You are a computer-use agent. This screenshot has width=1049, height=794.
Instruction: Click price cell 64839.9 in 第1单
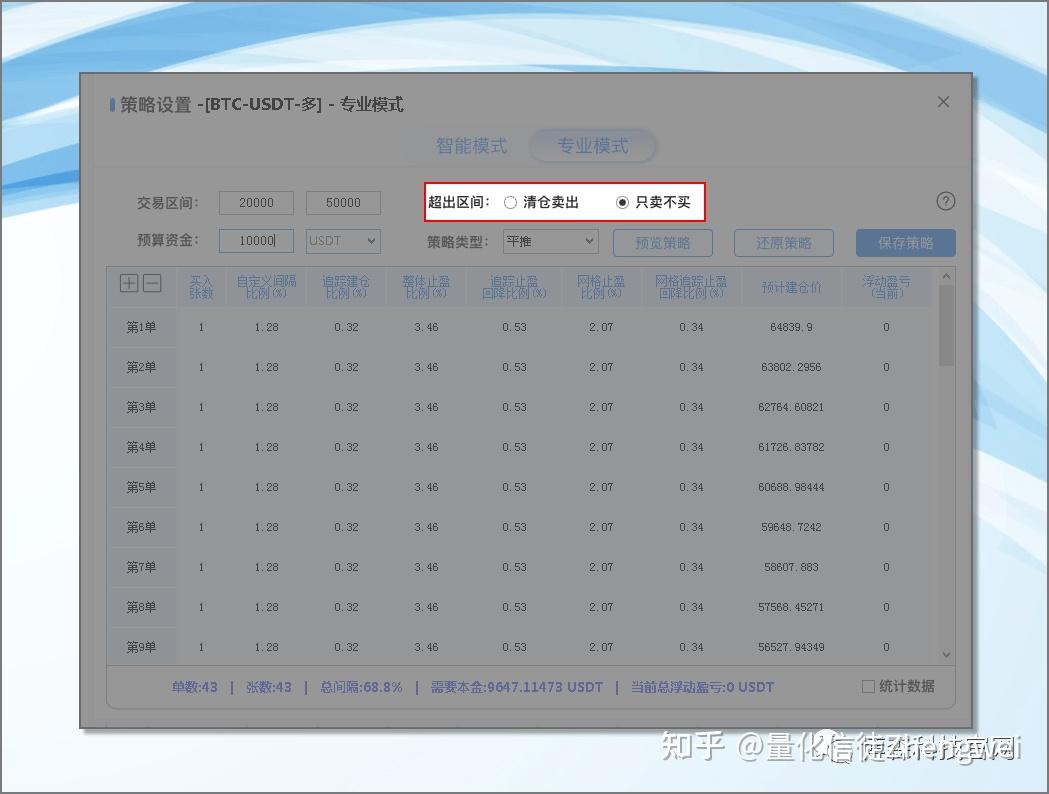pos(791,327)
